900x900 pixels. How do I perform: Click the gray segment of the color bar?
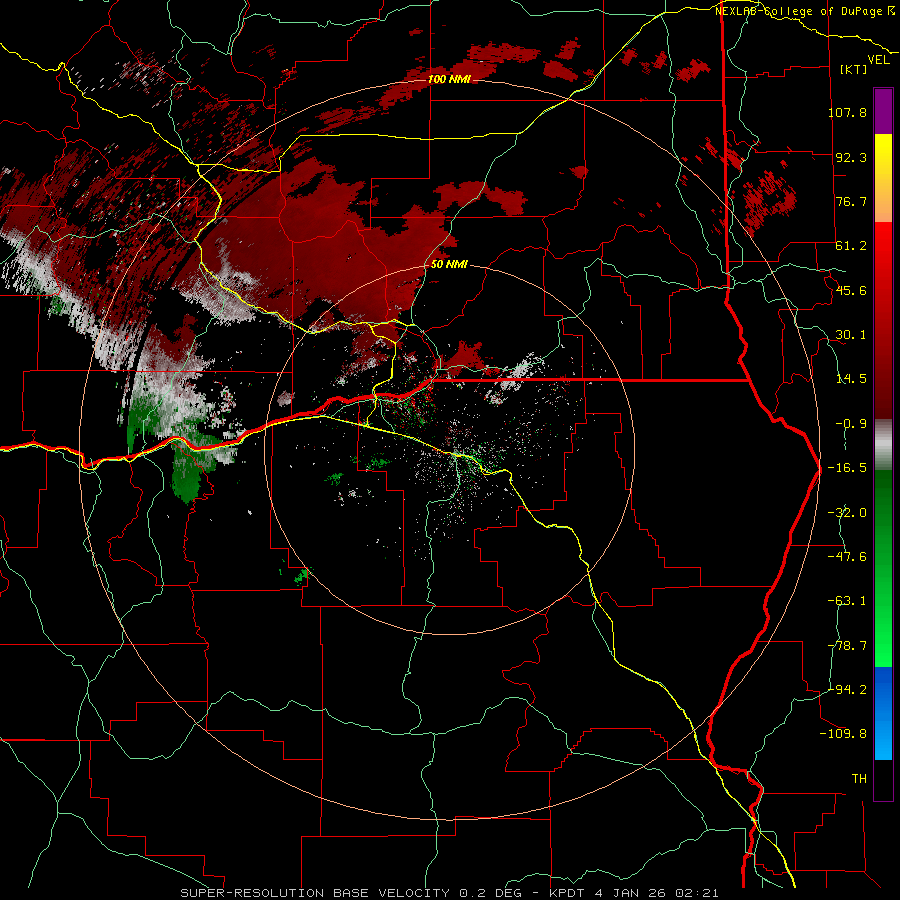point(883,445)
